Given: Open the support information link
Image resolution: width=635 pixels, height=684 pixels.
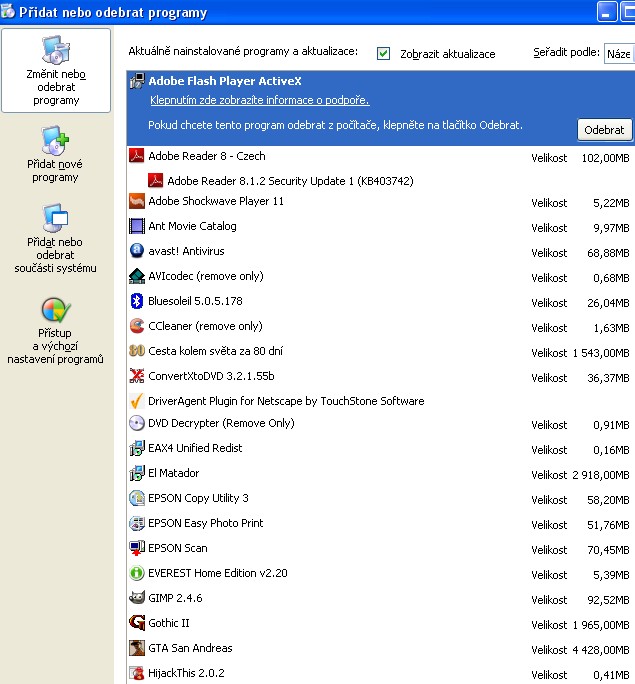Looking at the screenshot, I should (x=259, y=100).
